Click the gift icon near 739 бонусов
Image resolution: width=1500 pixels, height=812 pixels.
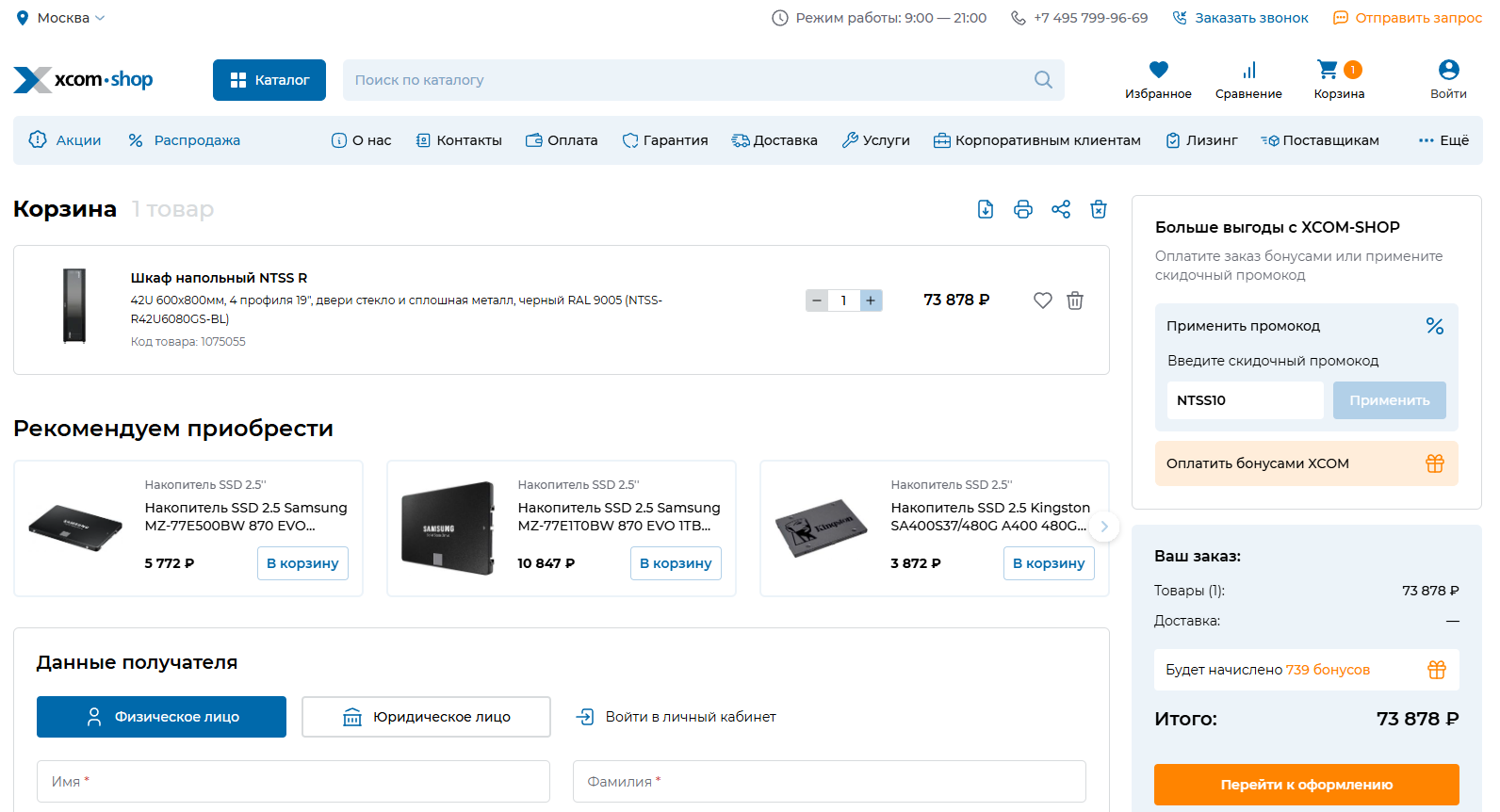1437,670
